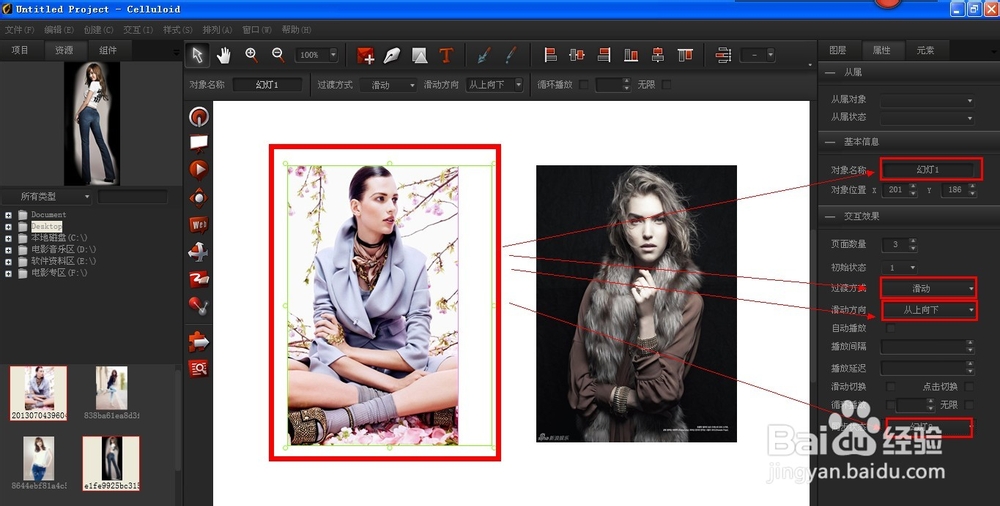Open the 所有类型 filter dropdown

47,197
